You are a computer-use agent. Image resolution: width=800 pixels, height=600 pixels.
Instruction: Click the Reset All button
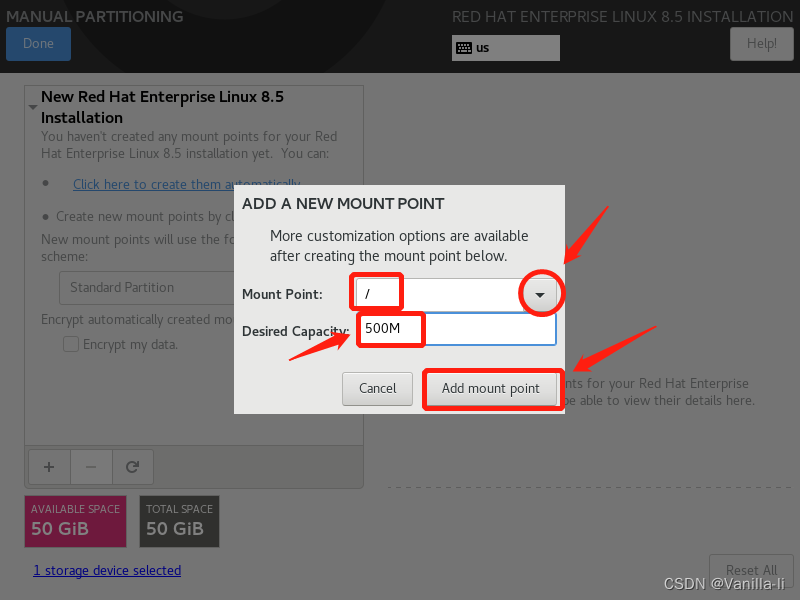[x=751, y=570]
